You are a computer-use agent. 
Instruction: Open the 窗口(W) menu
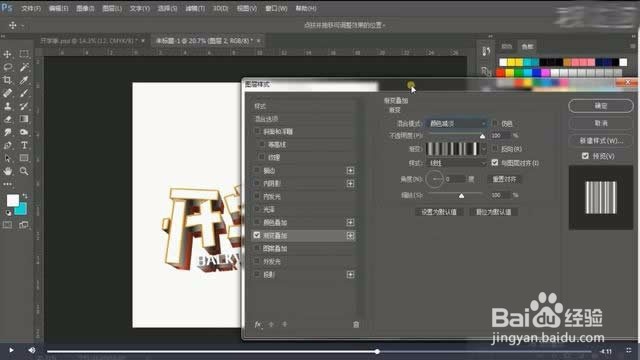point(276,8)
